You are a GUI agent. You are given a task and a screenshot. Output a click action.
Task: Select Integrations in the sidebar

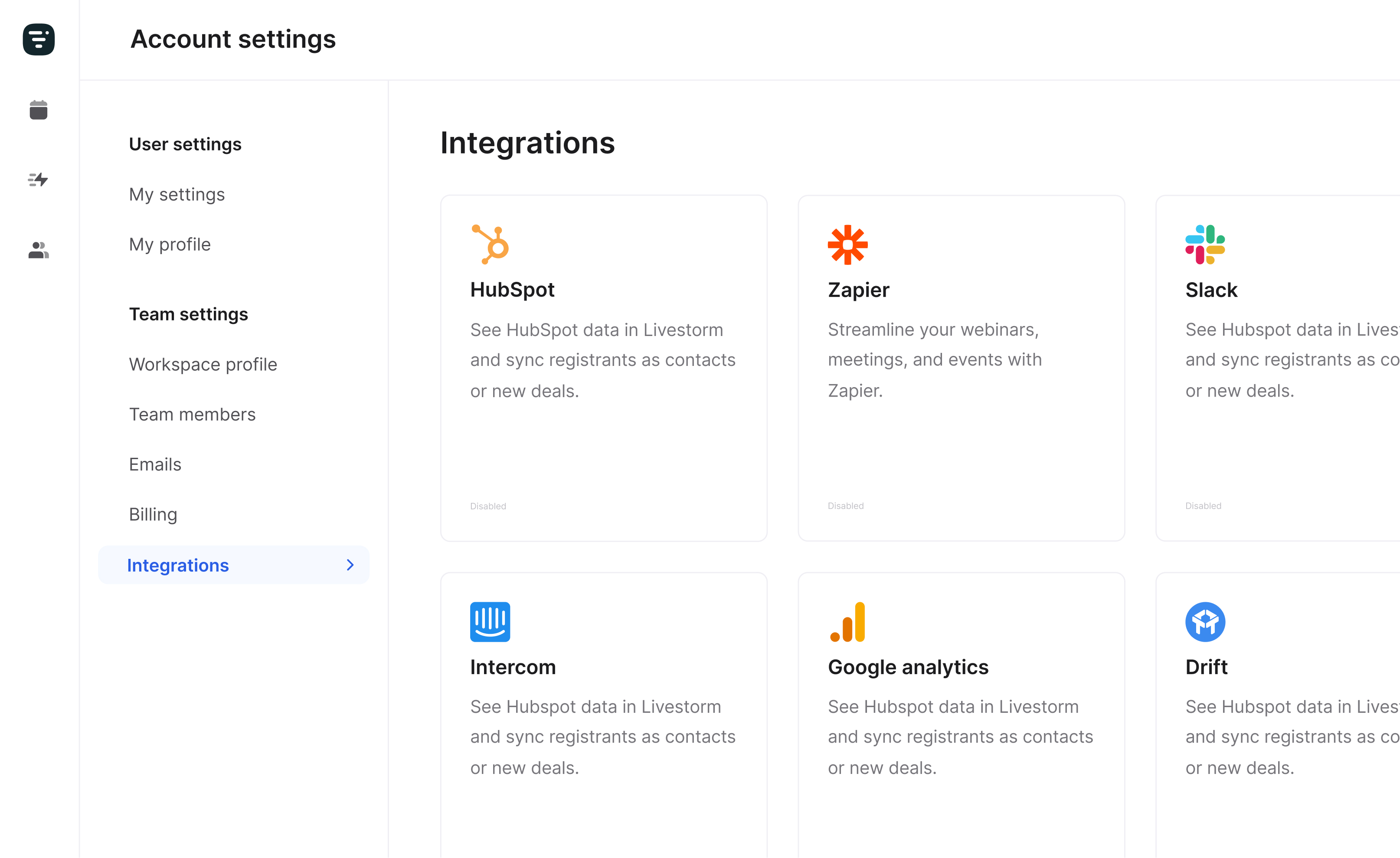coord(233,565)
